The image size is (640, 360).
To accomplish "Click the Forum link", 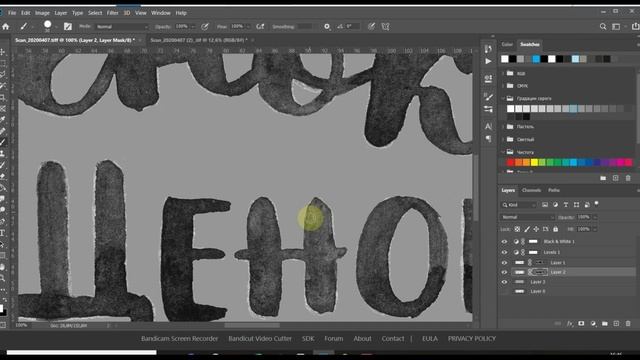I will pyautogui.click(x=333, y=338).
